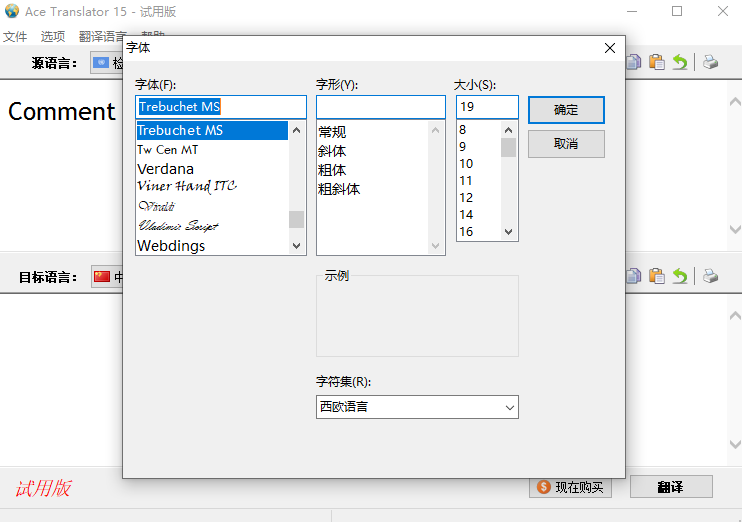742x522 pixels.
Task: Click the source text pane scroll-up arrow
Action: pyautogui.click(x=735, y=101)
